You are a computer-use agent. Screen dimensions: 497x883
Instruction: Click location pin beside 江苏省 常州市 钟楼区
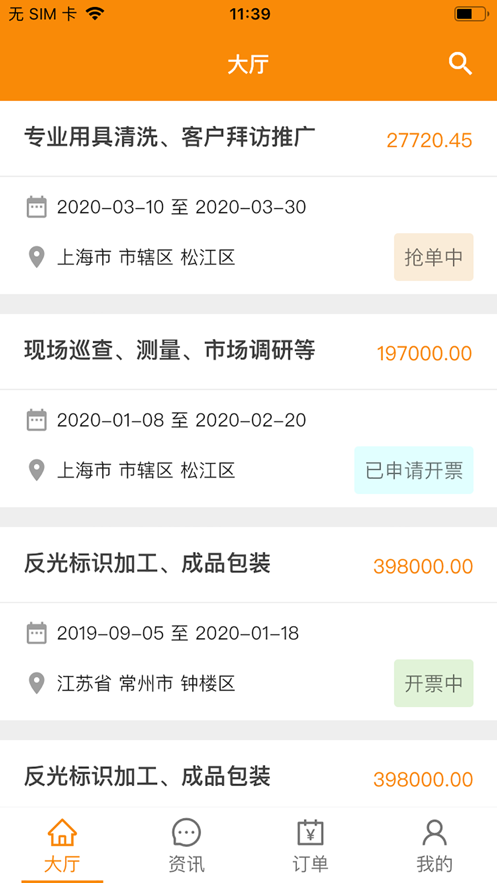(x=37, y=684)
